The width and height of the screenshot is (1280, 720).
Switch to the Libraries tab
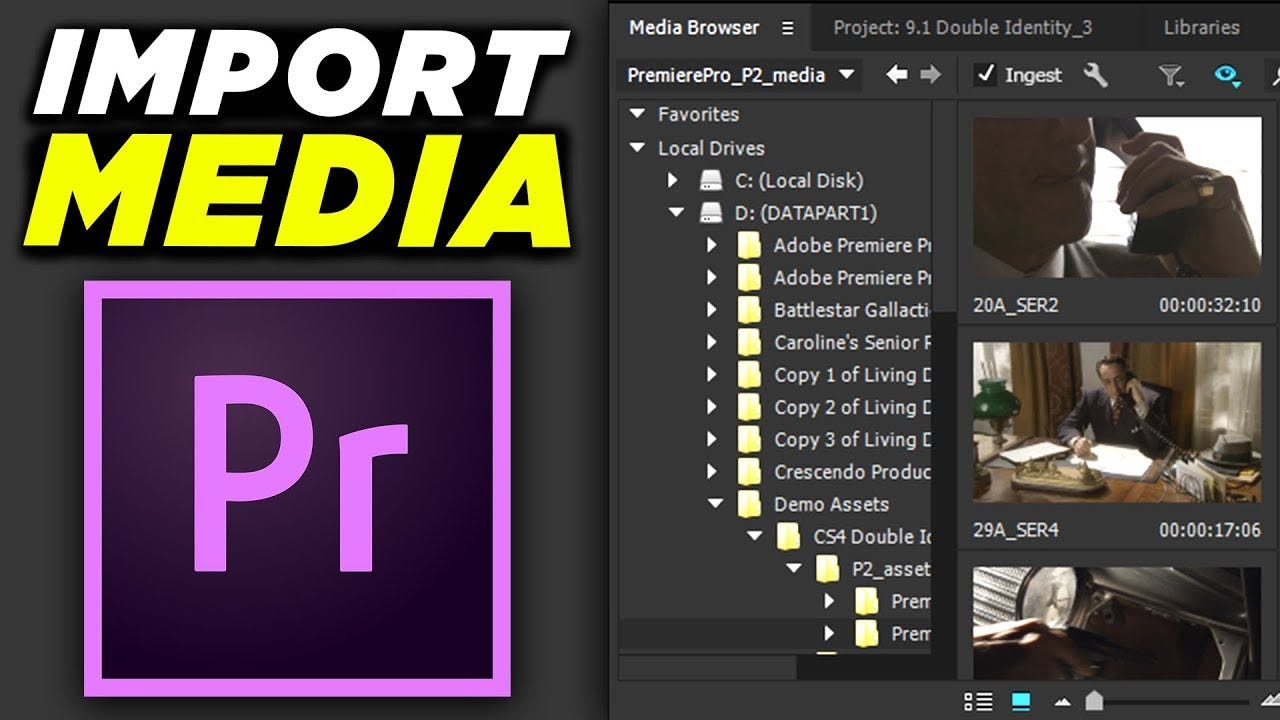point(1203,27)
